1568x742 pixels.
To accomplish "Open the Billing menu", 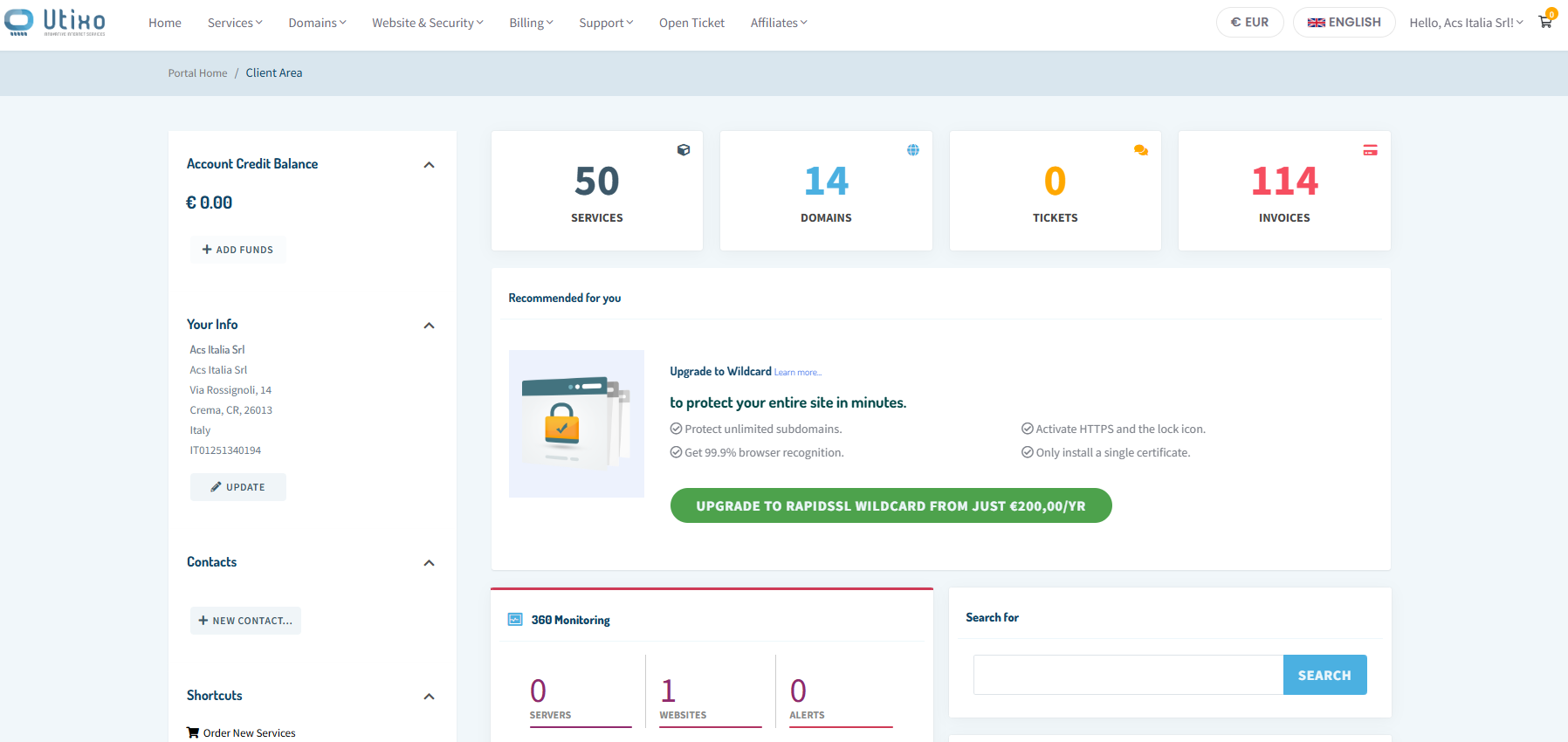I will point(531,23).
